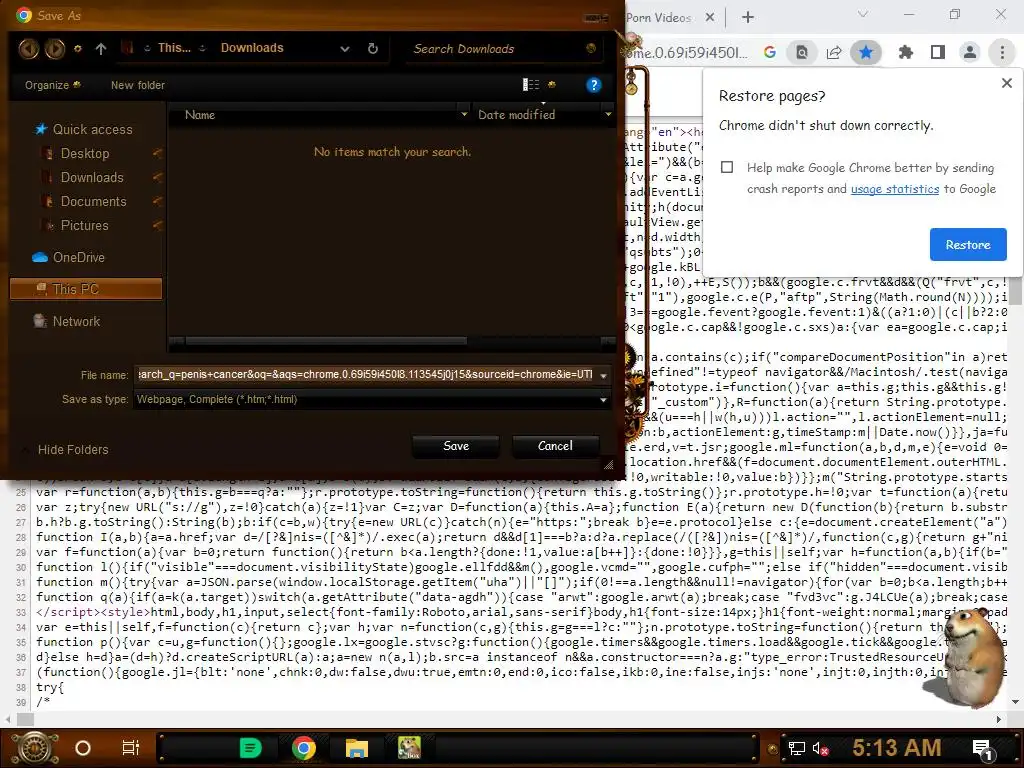
Task: Open new tab in Chrome
Action: coord(748,17)
